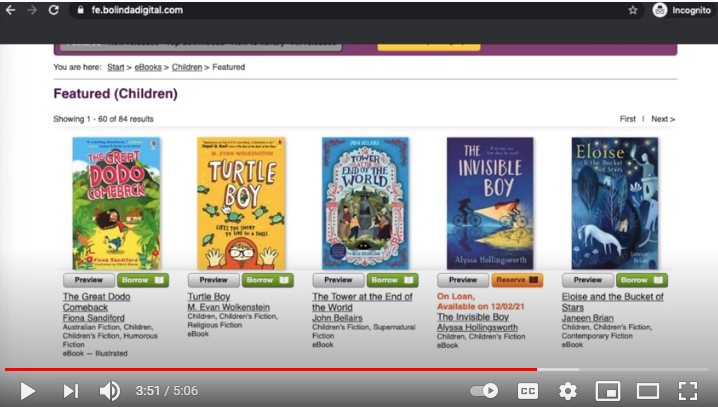Preview Eloise and the Bucket of Stars
Screen dimensions: 718x407
coord(588,280)
